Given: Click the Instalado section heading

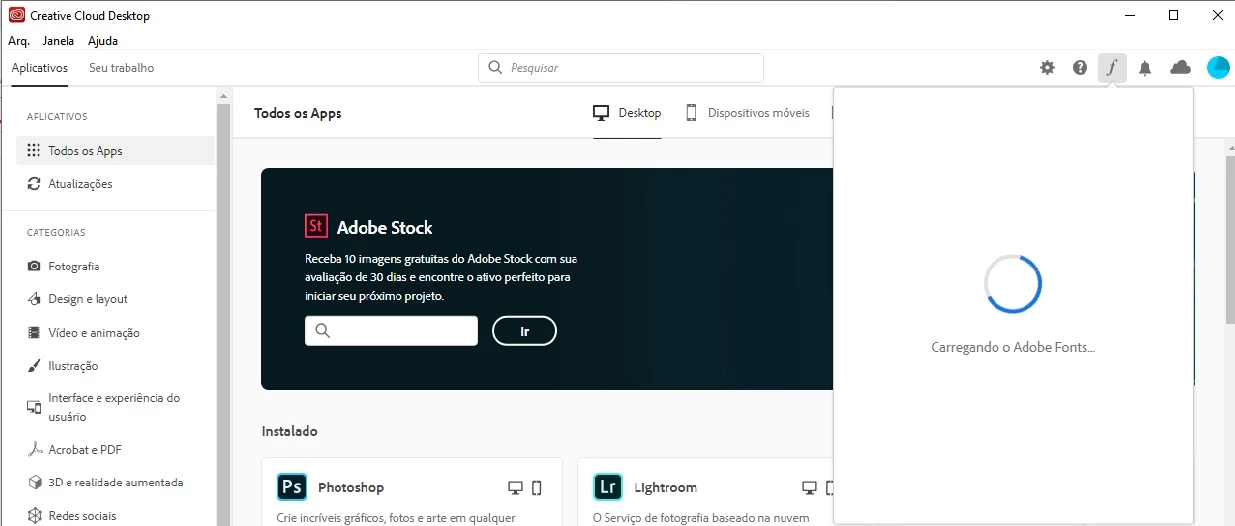Looking at the screenshot, I should [290, 431].
